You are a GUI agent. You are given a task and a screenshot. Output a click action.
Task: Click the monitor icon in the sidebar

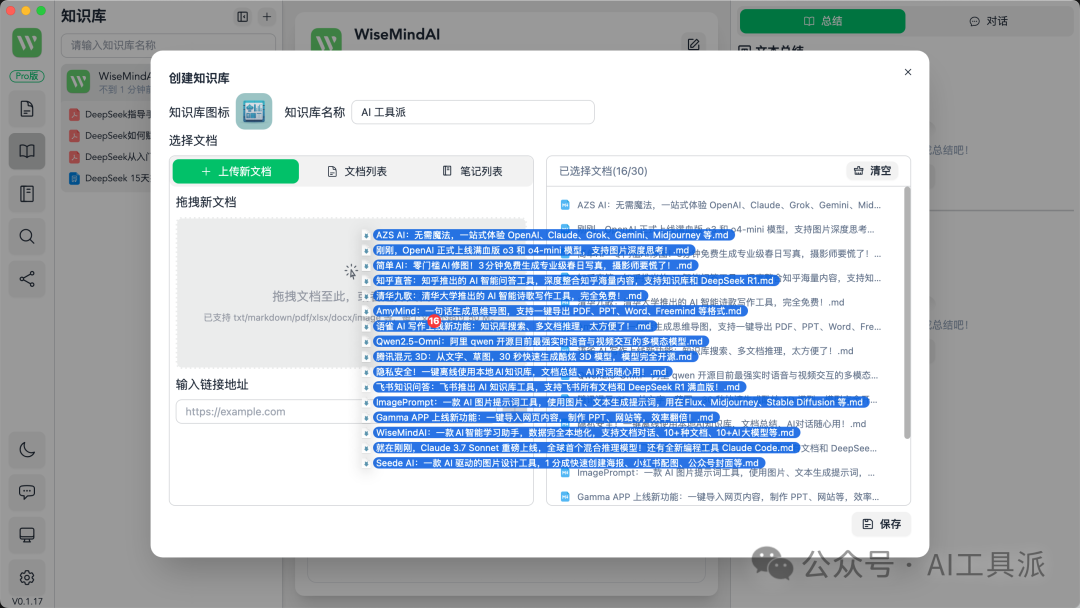pos(27,535)
